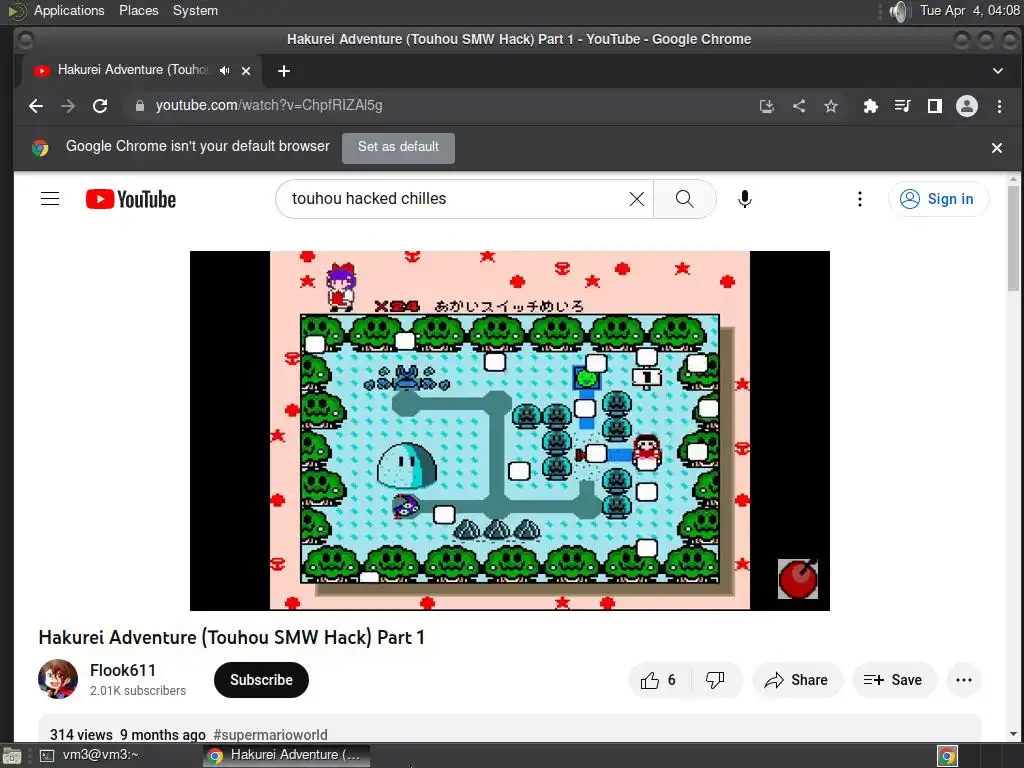Click the magnifier search button
The width and height of the screenshot is (1024, 768).
(684, 199)
